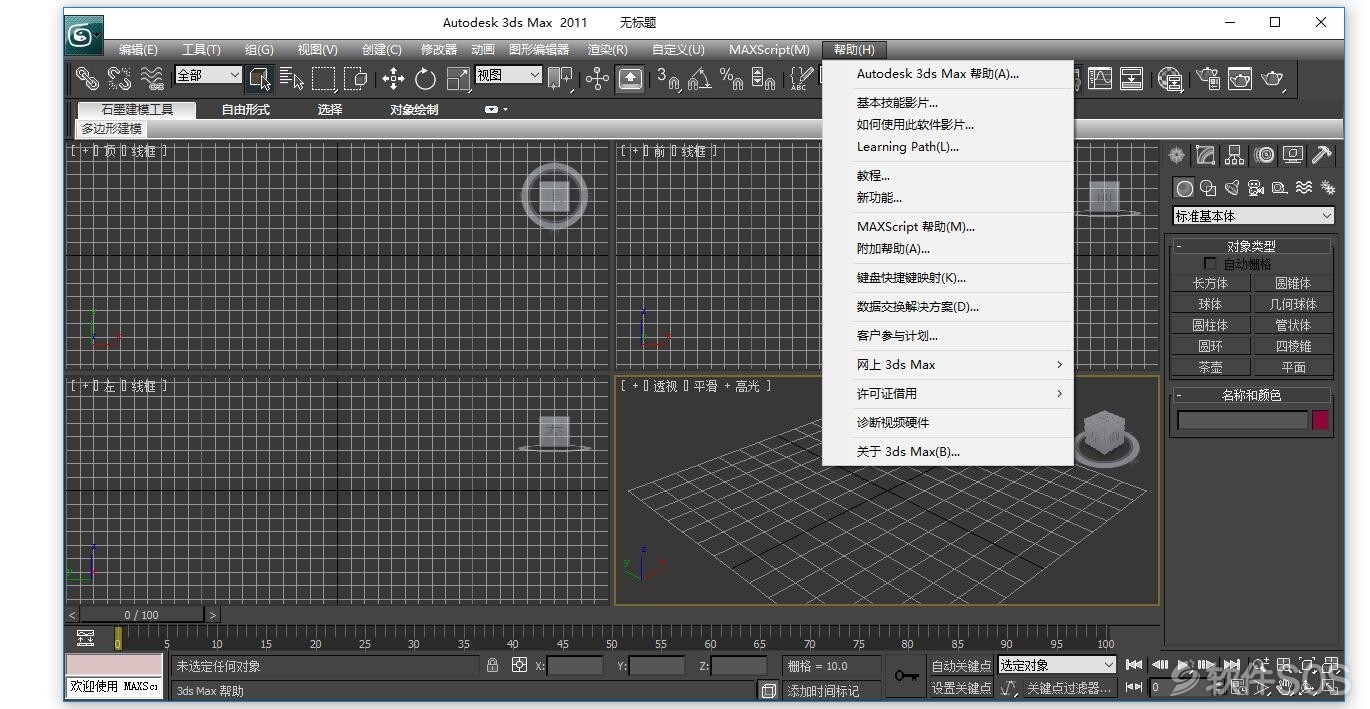This screenshot has height=709, width=1370.
Task: Switch to the Modify command panel
Action: pyautogui.click(x=1206, y=155)
